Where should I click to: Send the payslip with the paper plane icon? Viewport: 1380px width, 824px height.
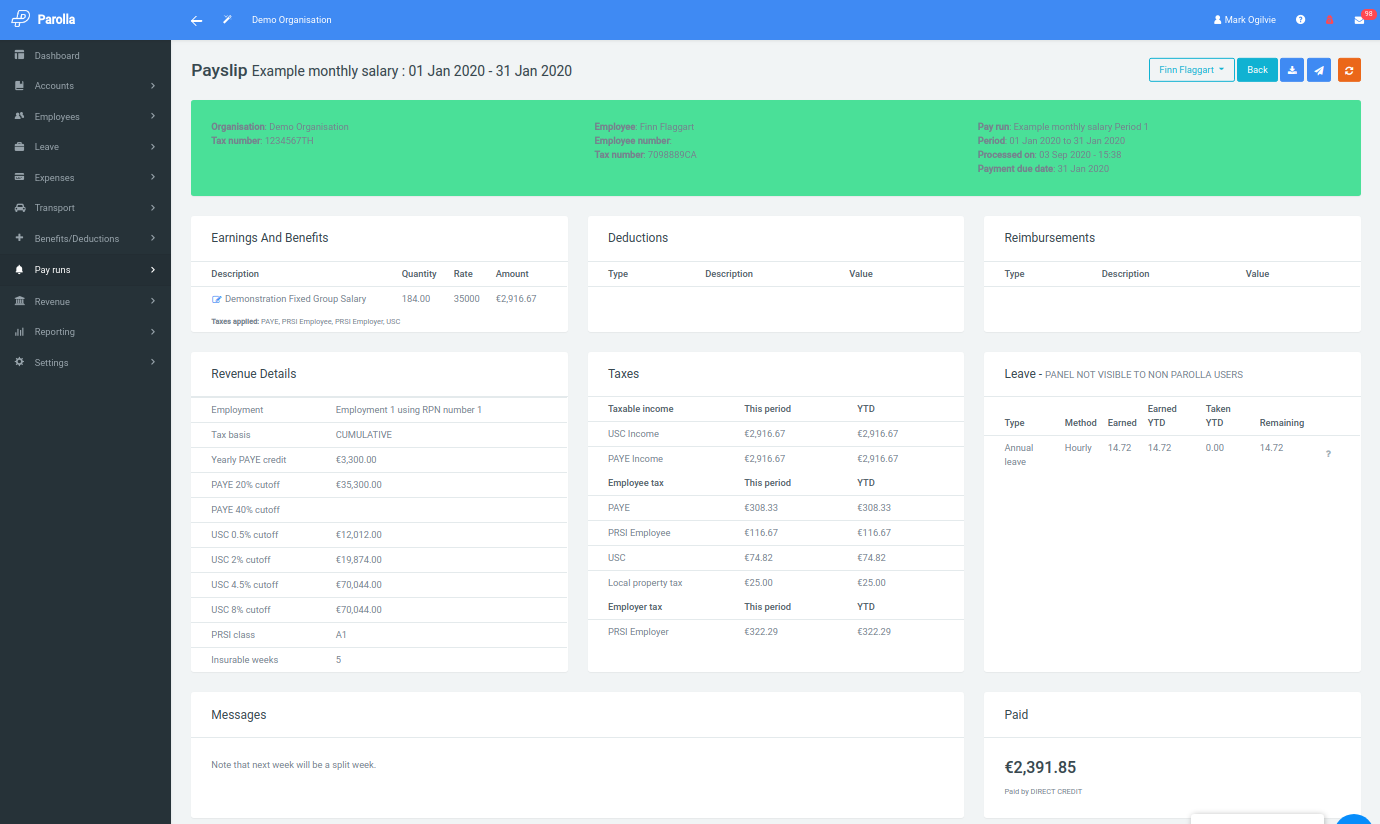pyautogui.click(x=1319, y=70)
